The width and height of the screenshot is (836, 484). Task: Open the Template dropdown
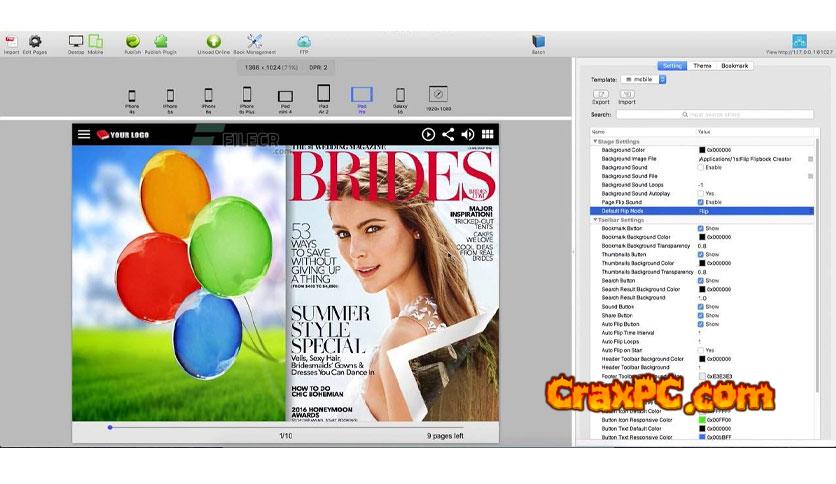(x=644, y=79)
